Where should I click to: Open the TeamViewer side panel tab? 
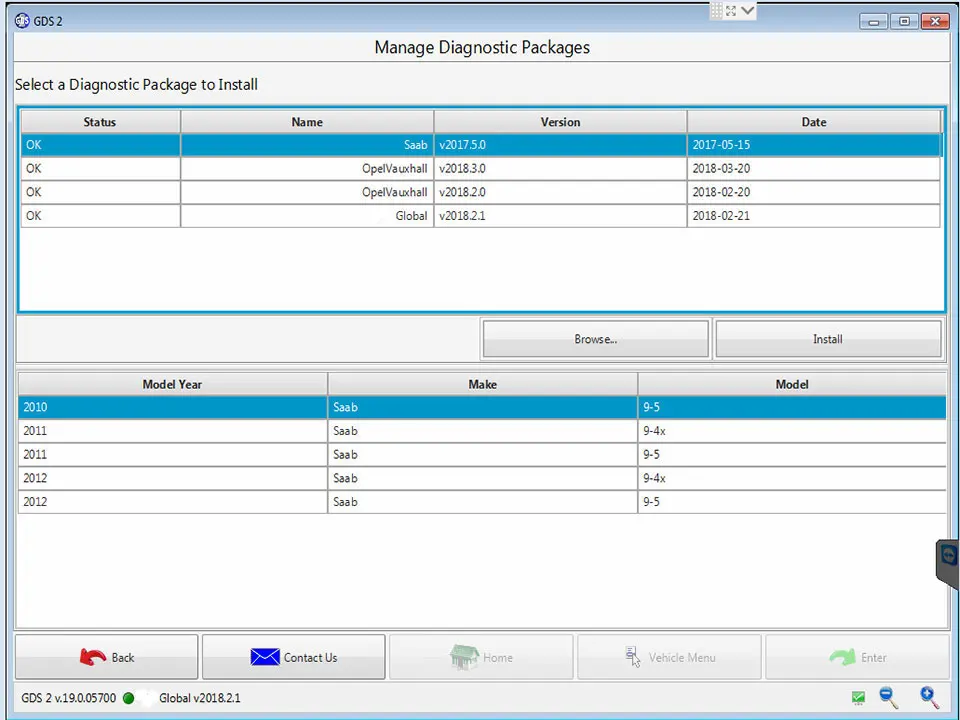(x=948, y=564)
